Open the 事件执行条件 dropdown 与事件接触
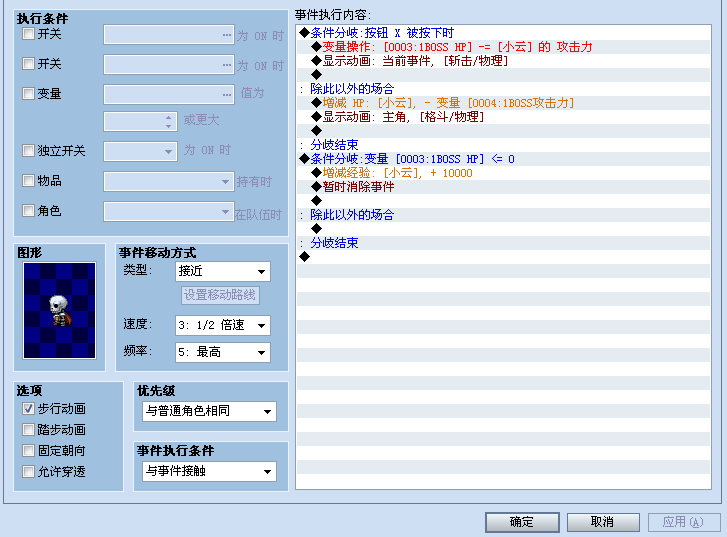 click(210, 471)
